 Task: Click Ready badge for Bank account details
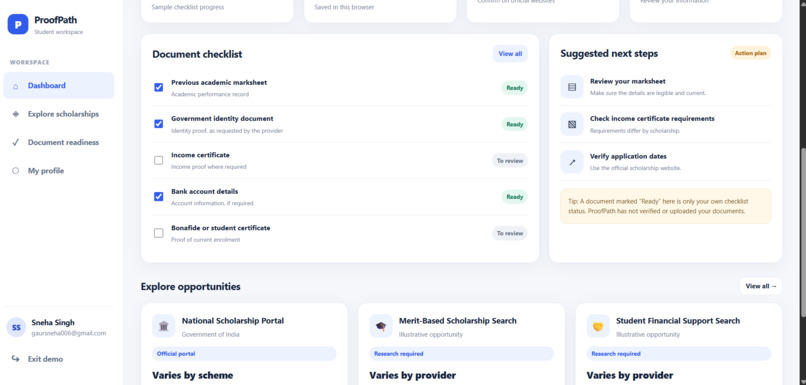click(515, 197)
